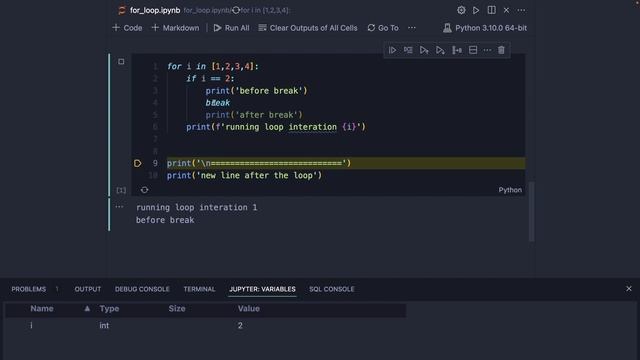Open the editor title more-actions ellipsis

click(x=521, y=10)
